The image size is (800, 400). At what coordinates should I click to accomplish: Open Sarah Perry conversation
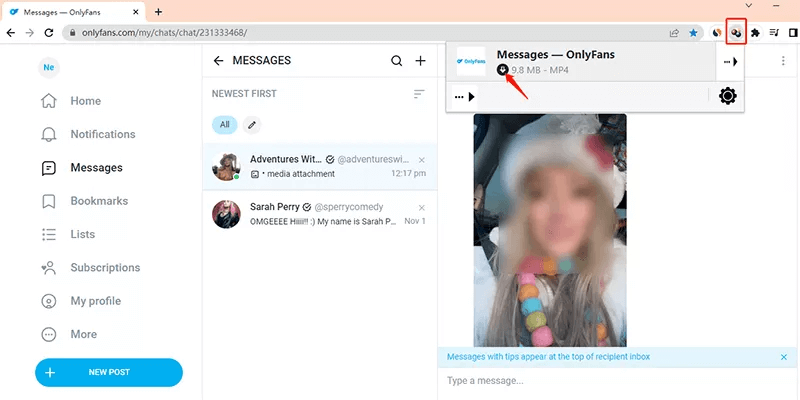pyautogui.click(x=320, y=214)
